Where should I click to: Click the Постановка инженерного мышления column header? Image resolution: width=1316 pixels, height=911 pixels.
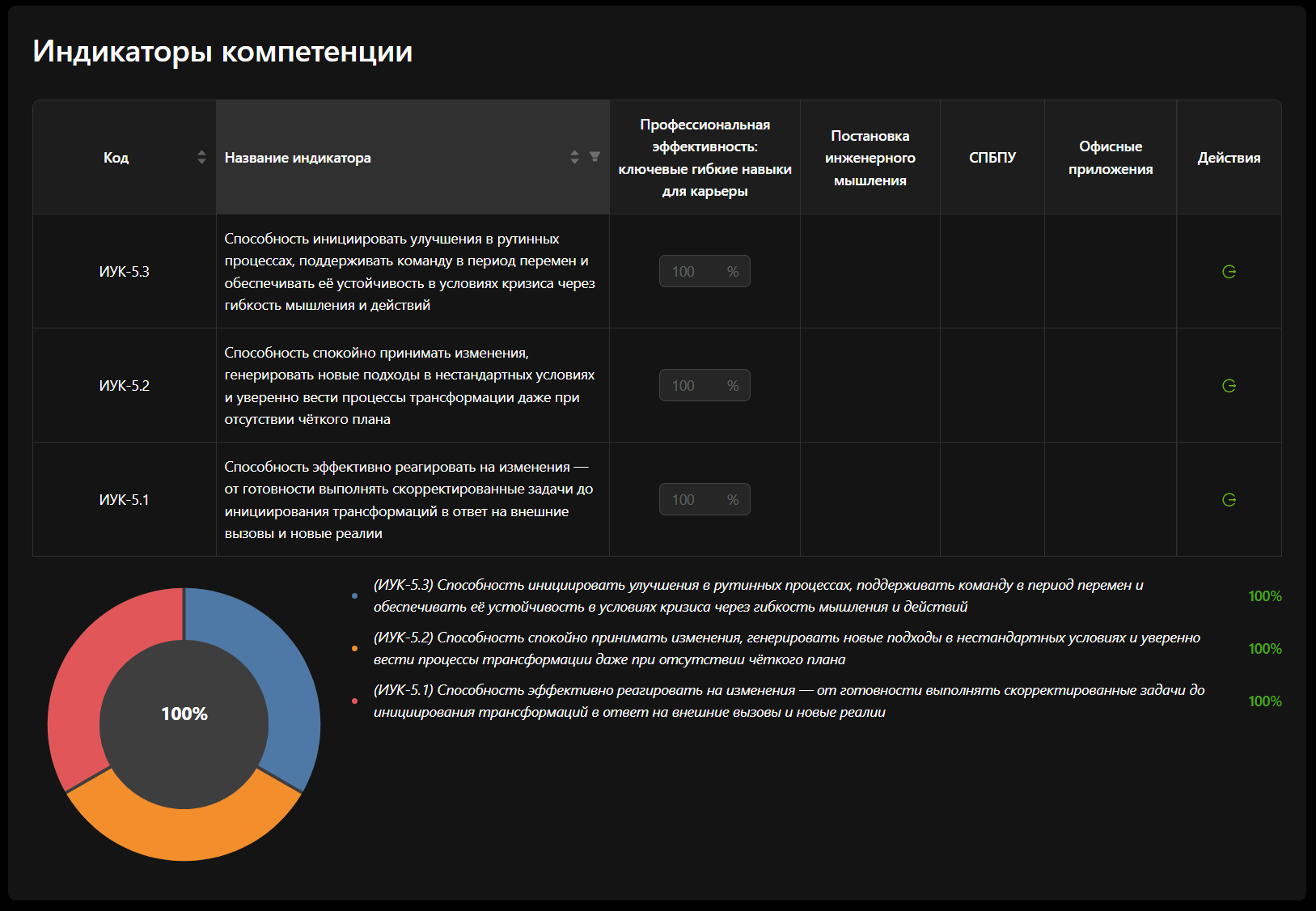870,157
